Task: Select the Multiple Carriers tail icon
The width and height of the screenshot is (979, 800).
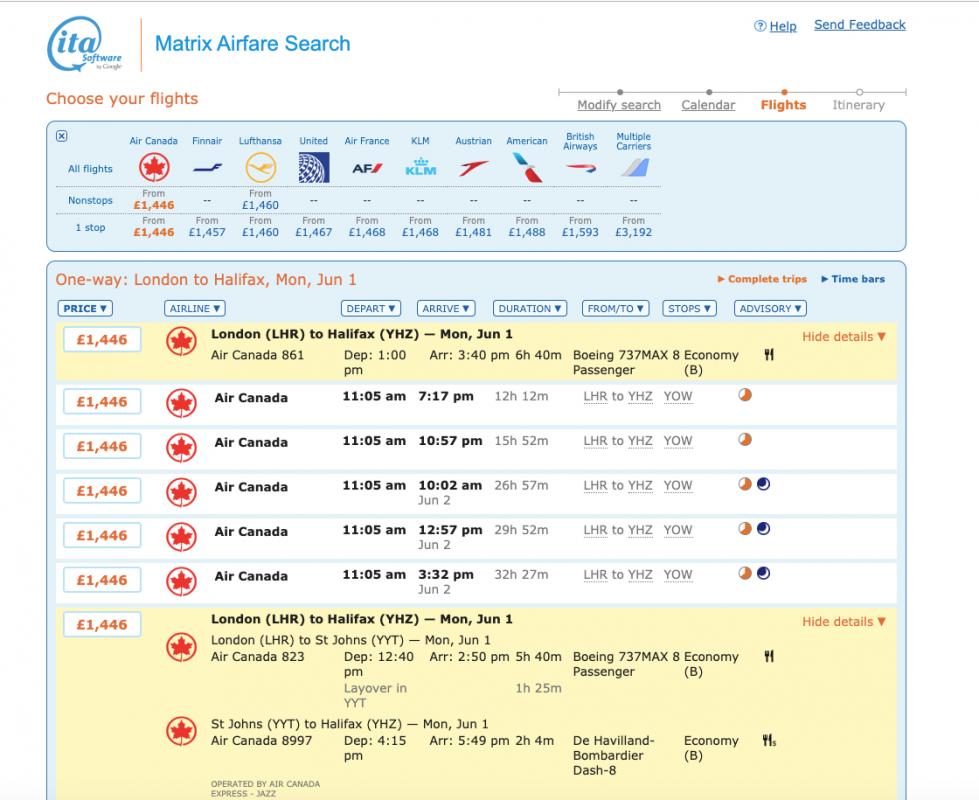Action: [x=634, y=167]
